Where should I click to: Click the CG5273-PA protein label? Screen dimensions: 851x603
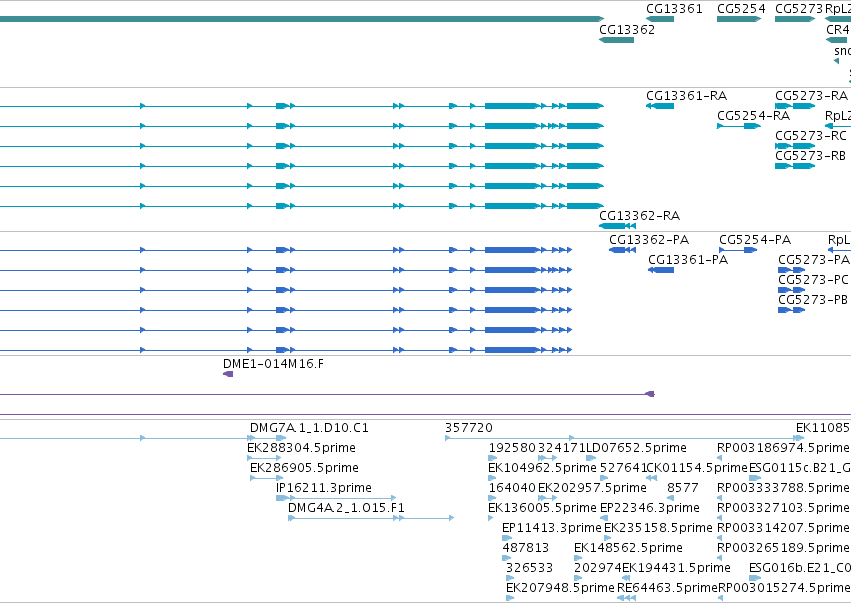point(814,259)
